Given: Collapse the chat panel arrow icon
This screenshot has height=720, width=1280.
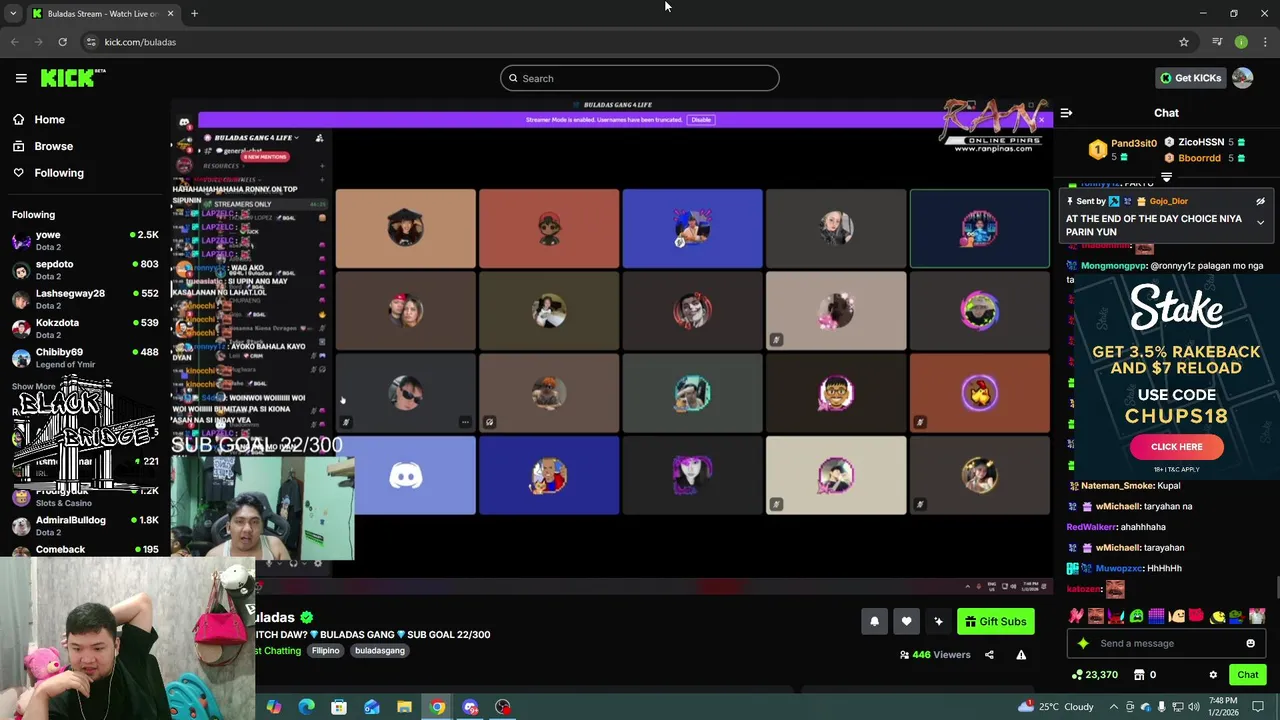Looking at the screenshot, I should coord(1066,113).
